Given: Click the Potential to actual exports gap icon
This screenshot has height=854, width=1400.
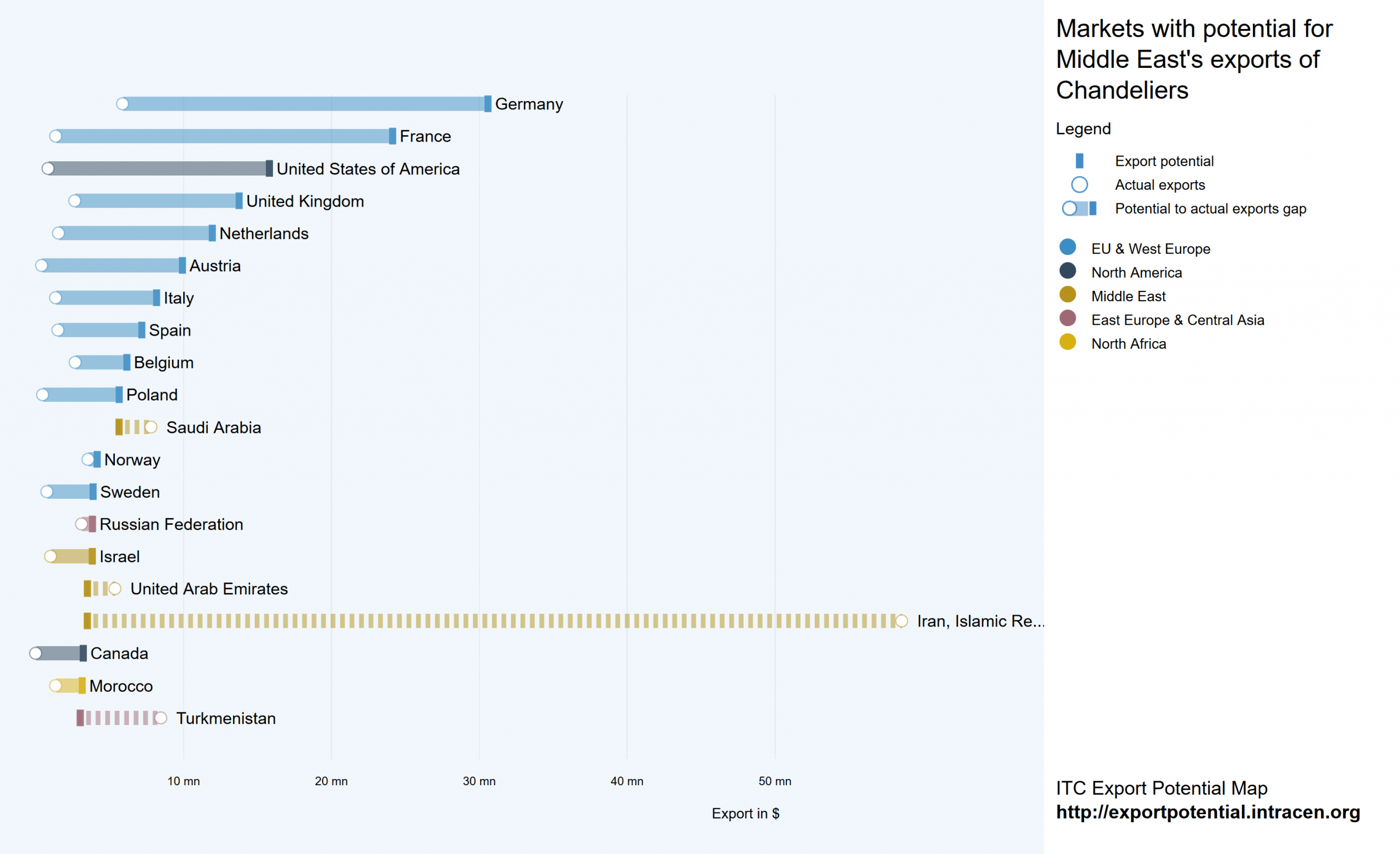Looking at the screenshot, I should [1079, 208].
